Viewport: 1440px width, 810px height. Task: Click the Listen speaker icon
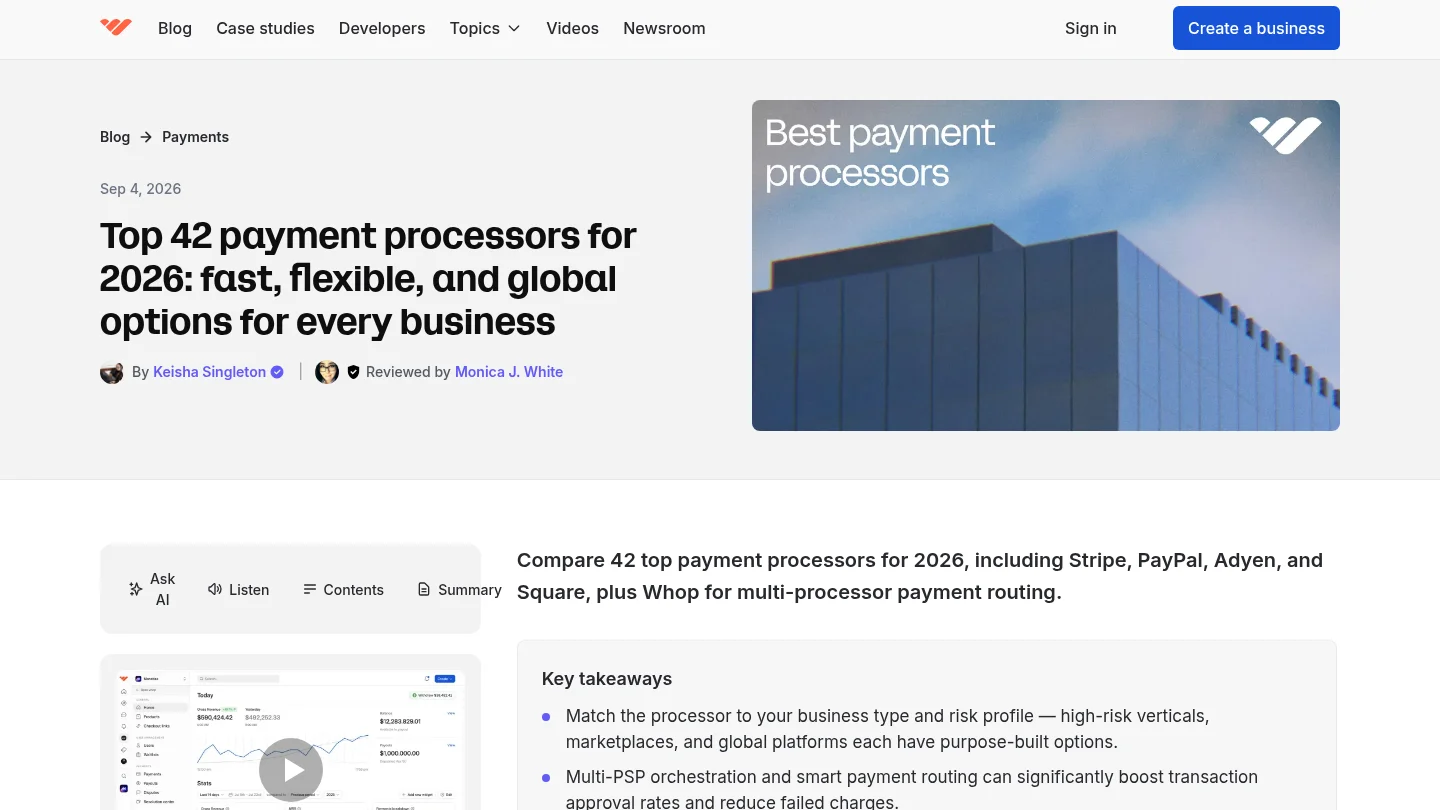[215, 590]
